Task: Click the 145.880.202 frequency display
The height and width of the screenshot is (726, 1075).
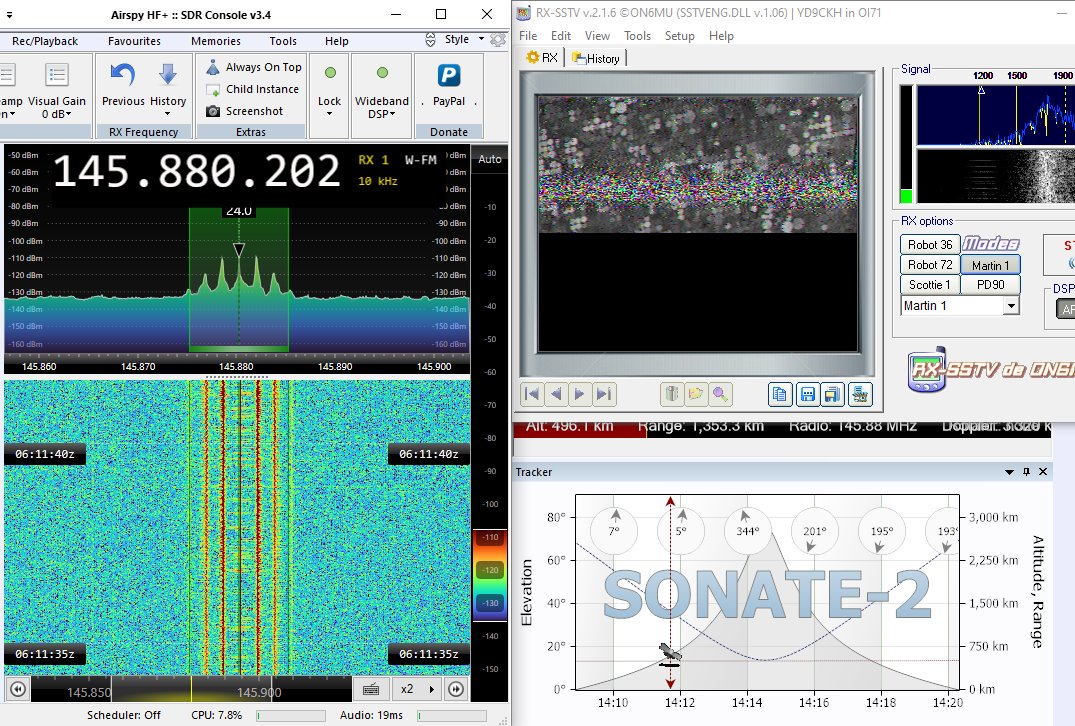Action: click(197, 171)
